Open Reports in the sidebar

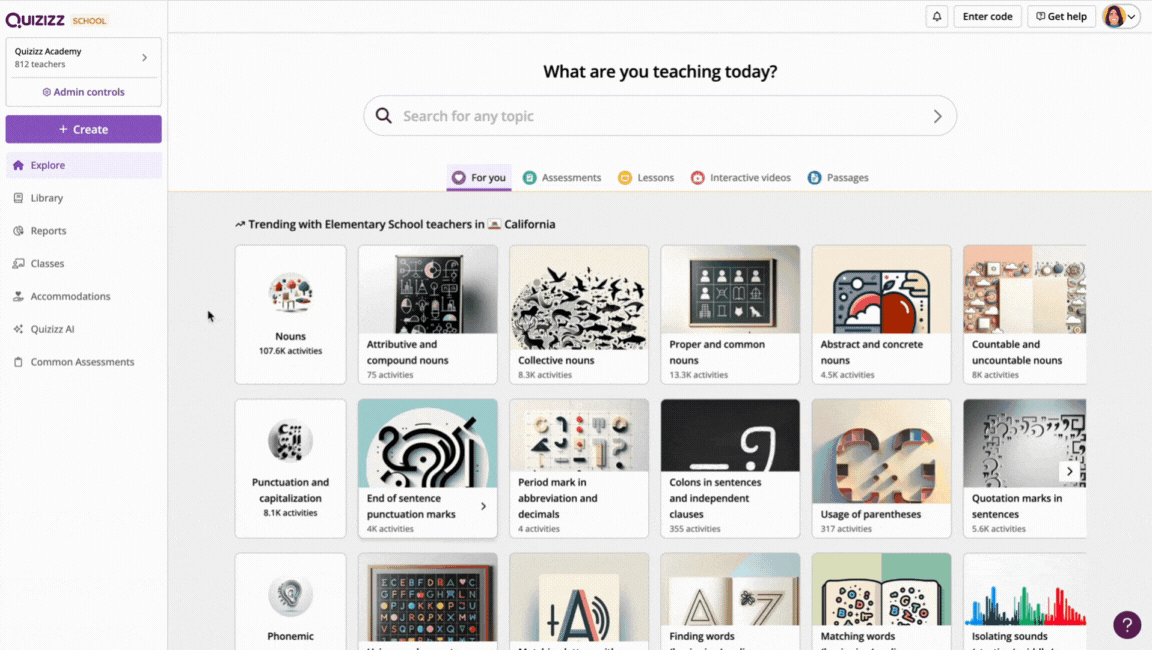coord(48,231)
